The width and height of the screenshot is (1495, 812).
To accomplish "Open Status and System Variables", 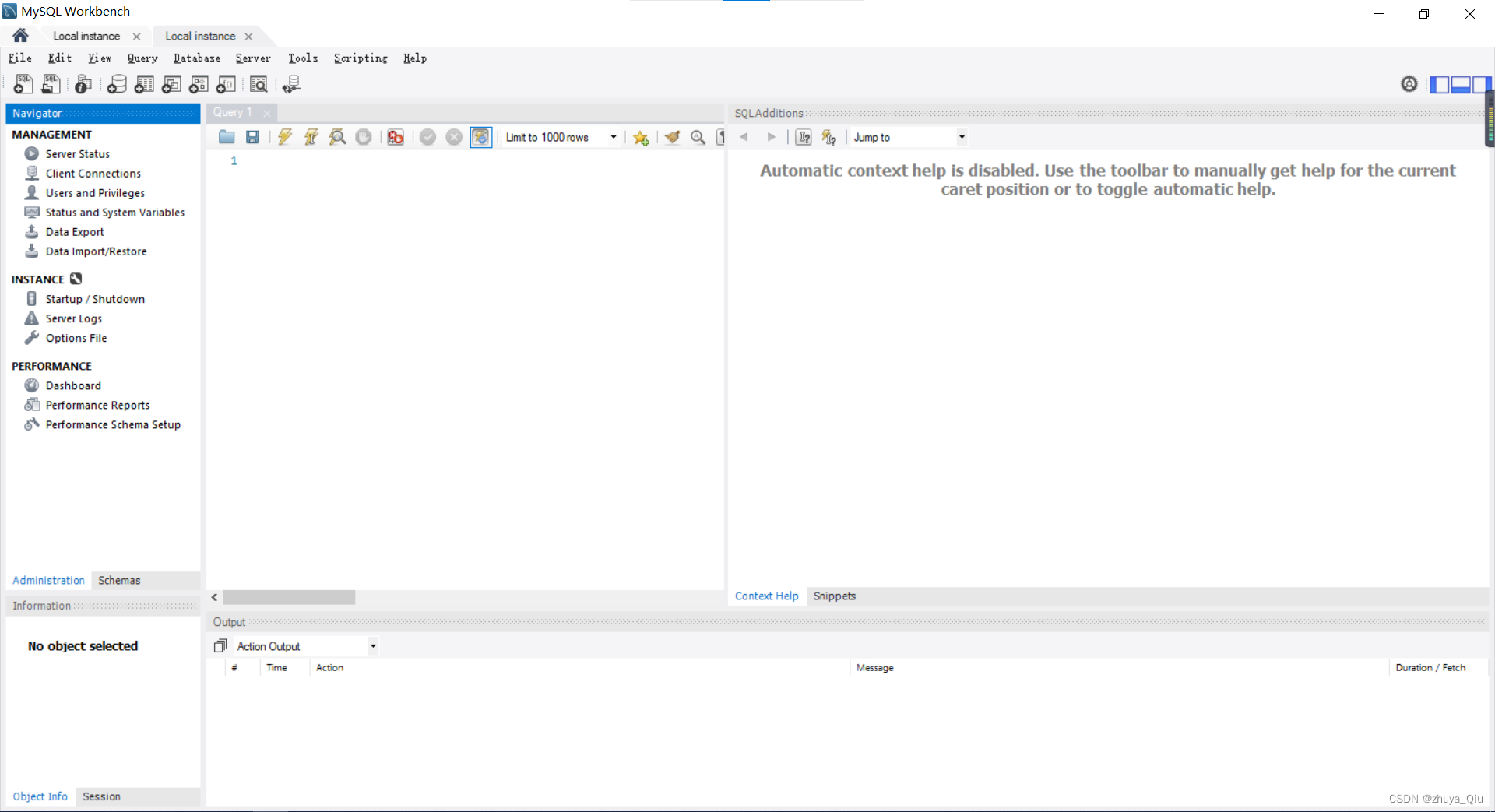I will tap(114, 213).
